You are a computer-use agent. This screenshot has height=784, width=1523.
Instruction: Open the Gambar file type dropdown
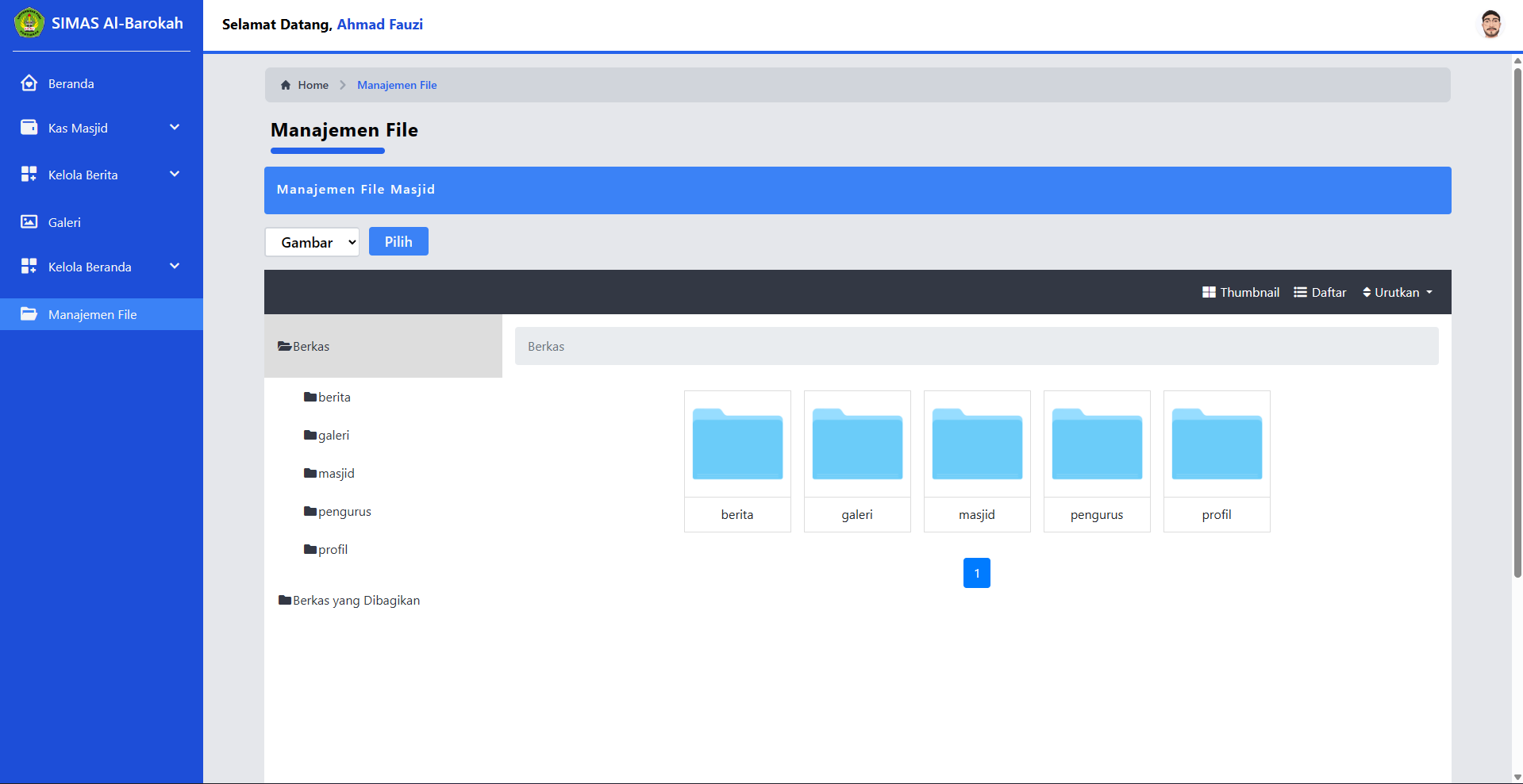click(312, 242)
